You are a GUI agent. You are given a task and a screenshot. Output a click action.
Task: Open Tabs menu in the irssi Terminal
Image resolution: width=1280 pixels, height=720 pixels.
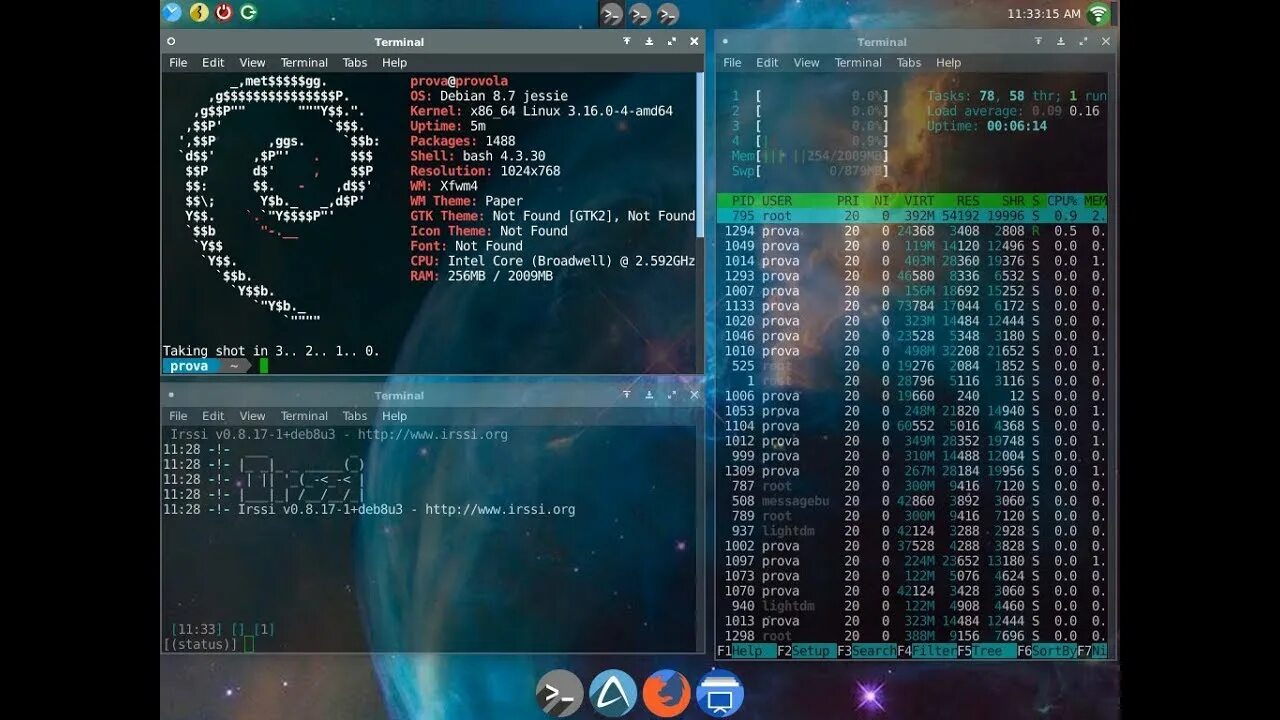(355, 416)
